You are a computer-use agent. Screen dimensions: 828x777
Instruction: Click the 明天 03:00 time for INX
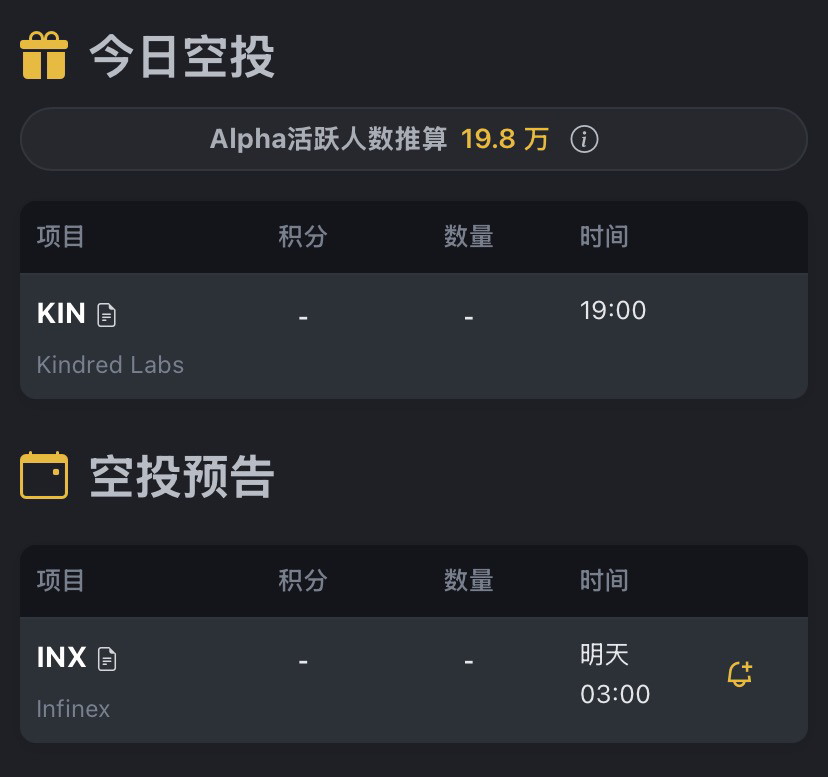click(615, 675)
